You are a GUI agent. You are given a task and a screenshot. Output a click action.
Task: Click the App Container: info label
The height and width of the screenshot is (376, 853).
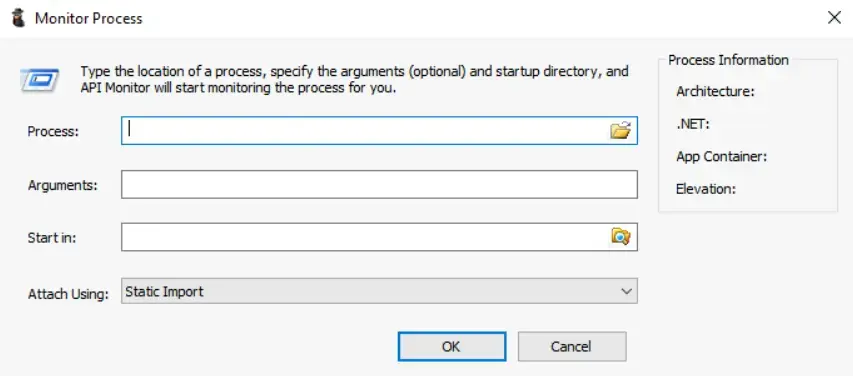point(721,157)
